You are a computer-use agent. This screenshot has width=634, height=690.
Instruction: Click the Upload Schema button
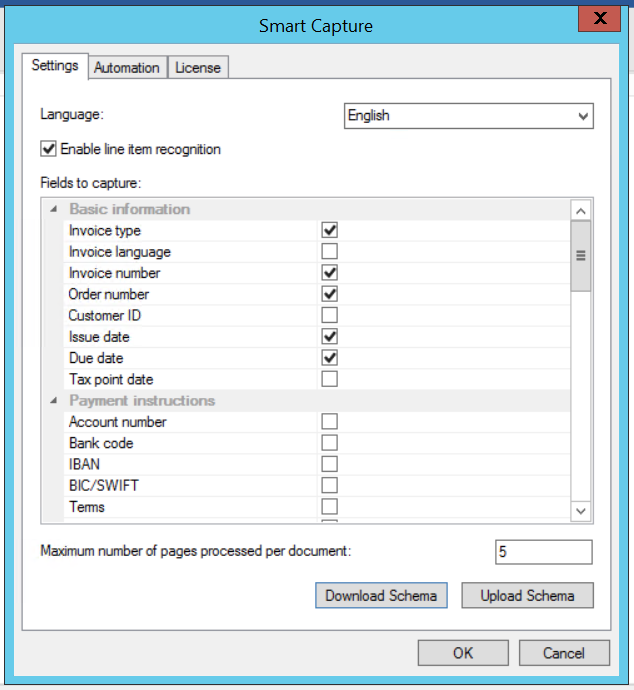(x=528, y=595)
